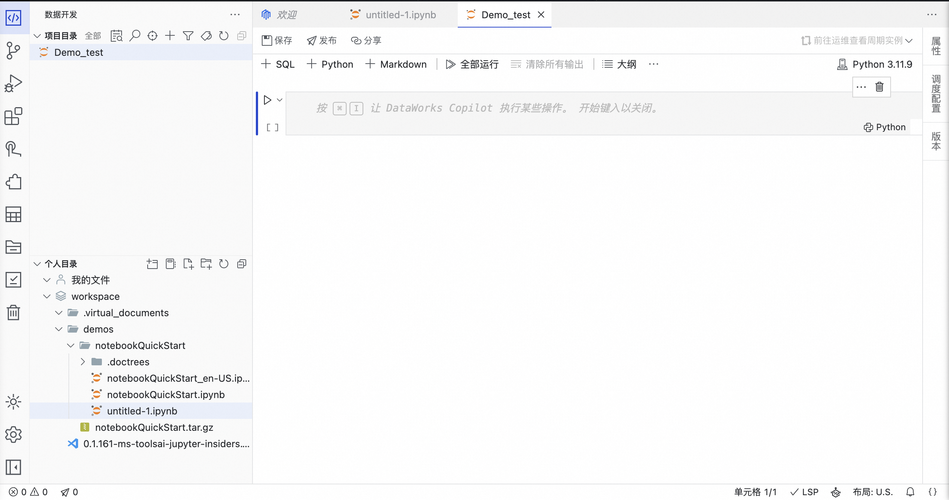Viewport: 949px width, 500px height.
Task: Collapse all in personal directory
Action: 241,263
